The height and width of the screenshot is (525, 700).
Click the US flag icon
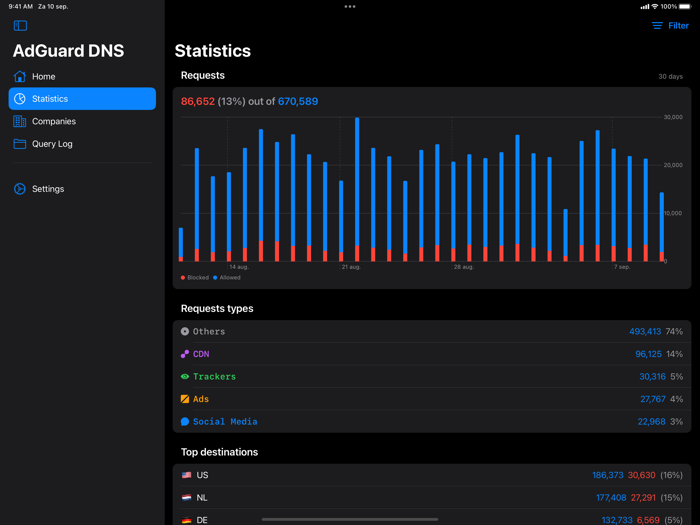point(187,475)
